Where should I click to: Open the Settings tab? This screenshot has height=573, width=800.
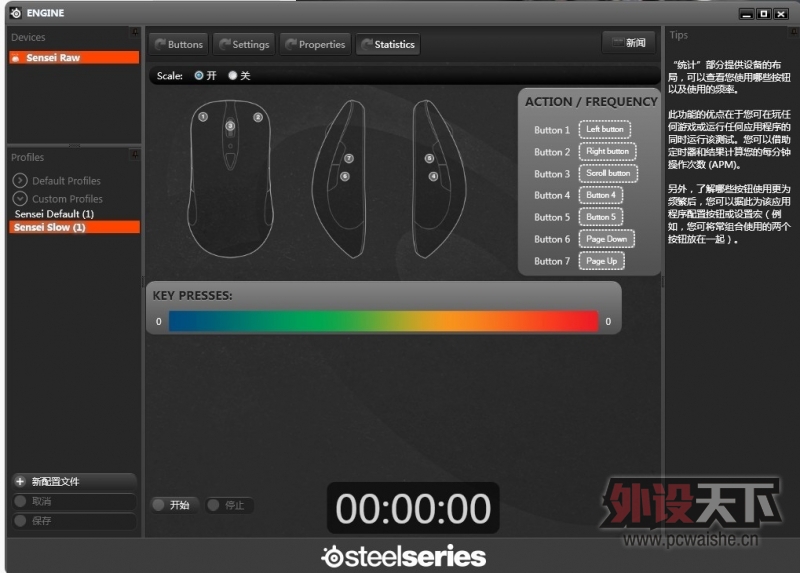[244, 44]
